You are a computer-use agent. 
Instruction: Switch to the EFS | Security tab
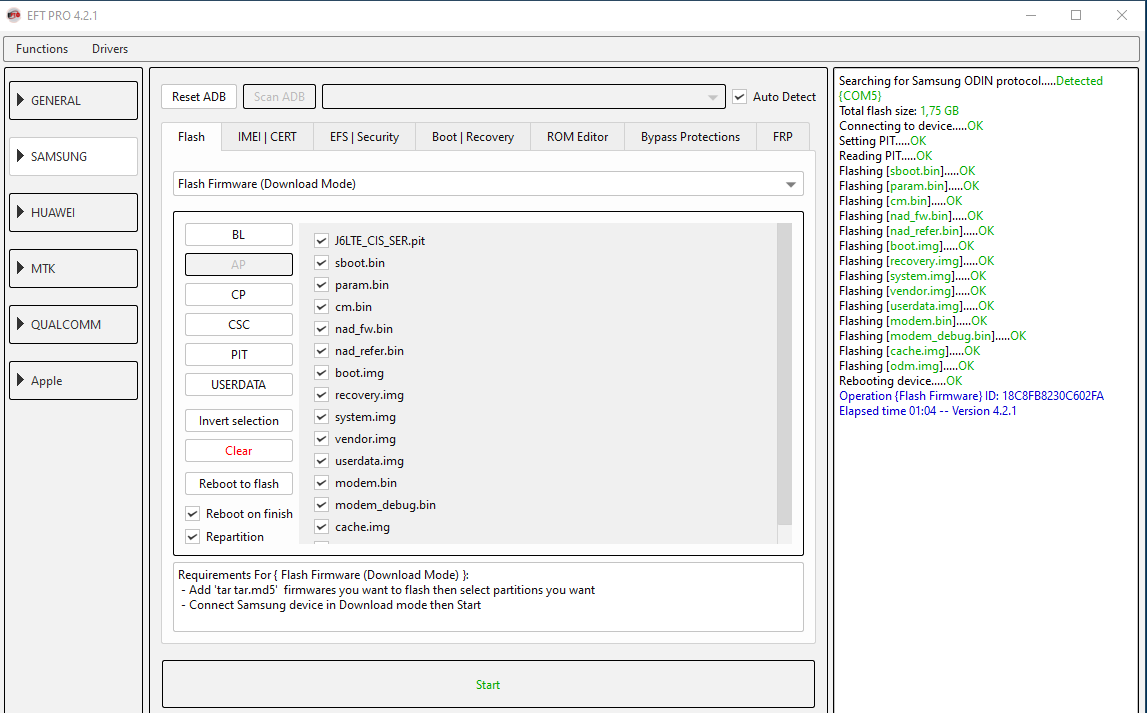(x=364, y=137)
